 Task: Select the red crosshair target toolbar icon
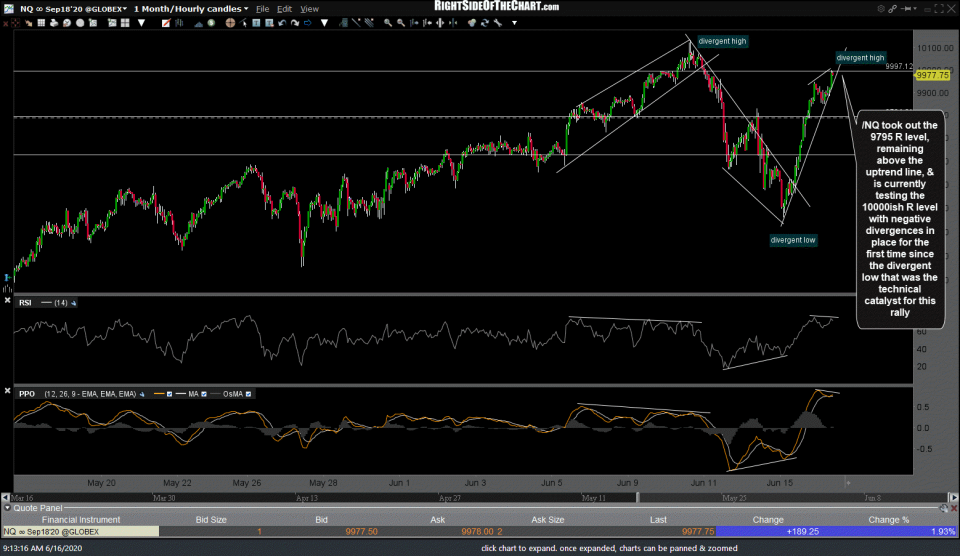[x=15, y=23]
